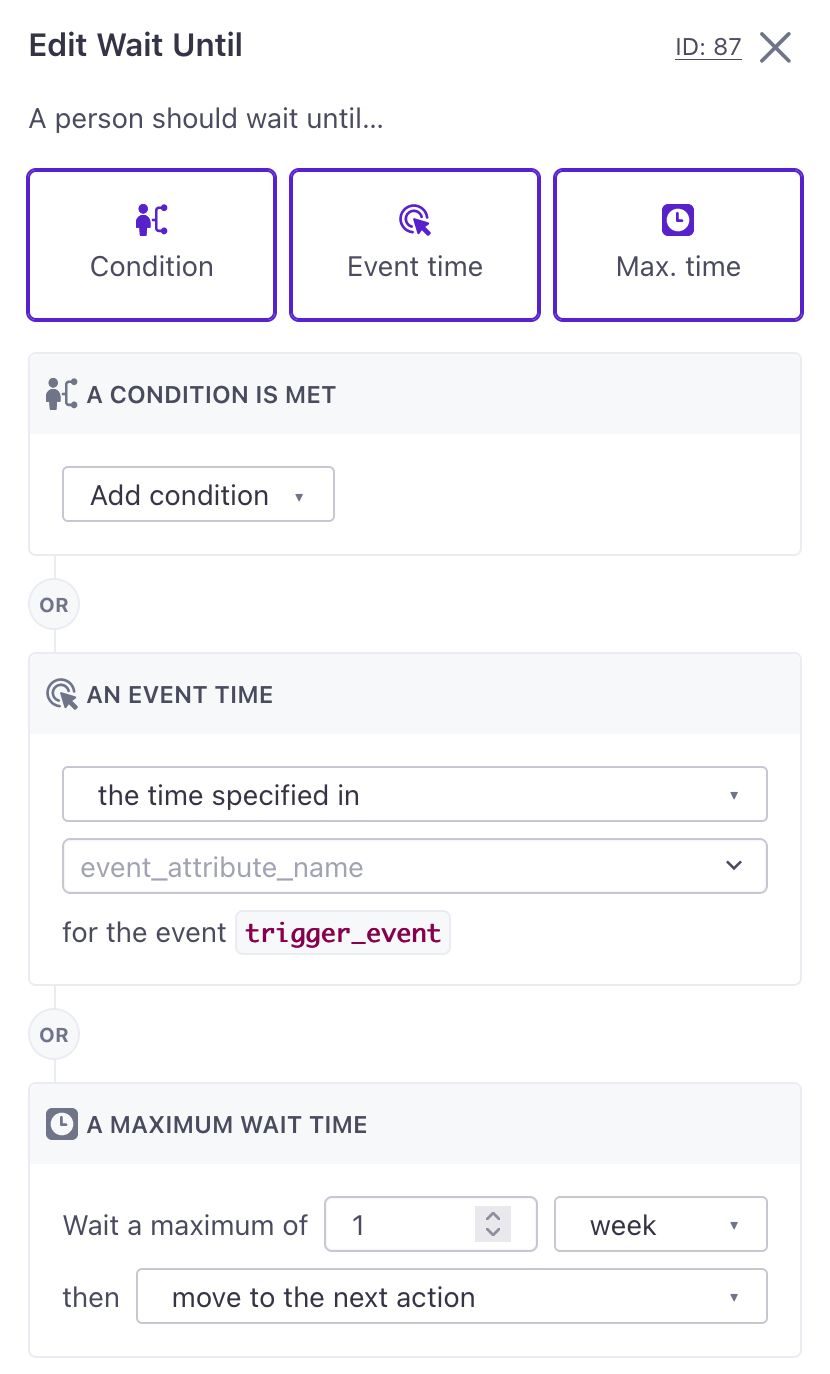Change the week time unit dropdown
The height and width of the screenshot is (1374, 830).
point(661,1224)
